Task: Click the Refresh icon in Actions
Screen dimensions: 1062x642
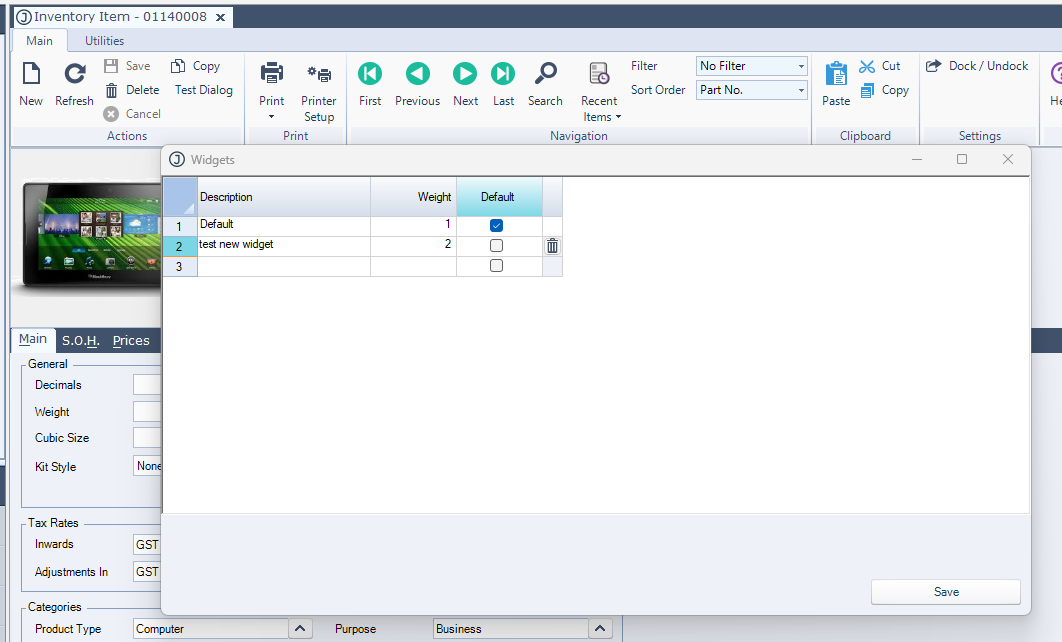Action: coord(74,75)
